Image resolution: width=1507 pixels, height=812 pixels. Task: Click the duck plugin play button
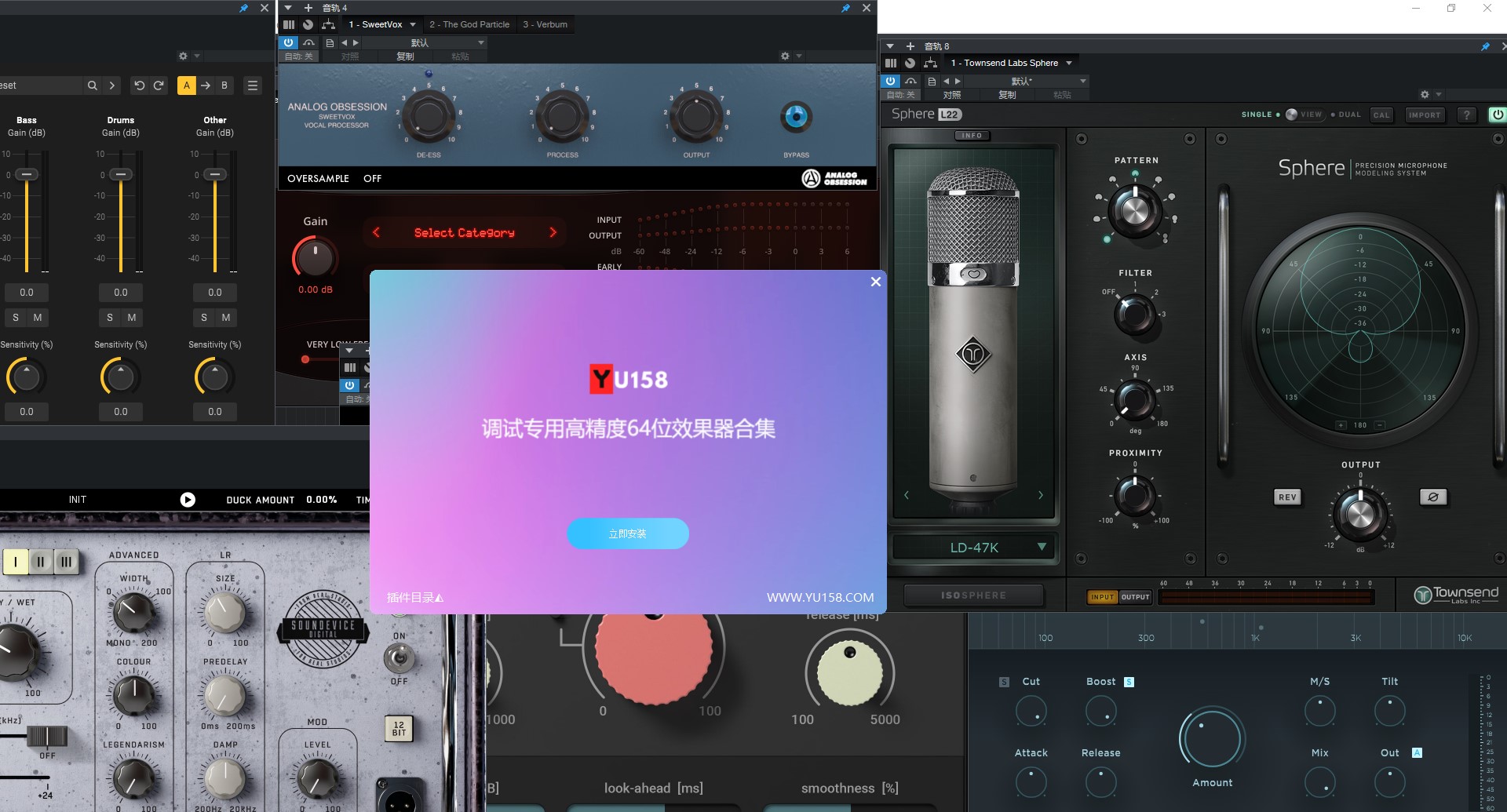pos(188,500)
